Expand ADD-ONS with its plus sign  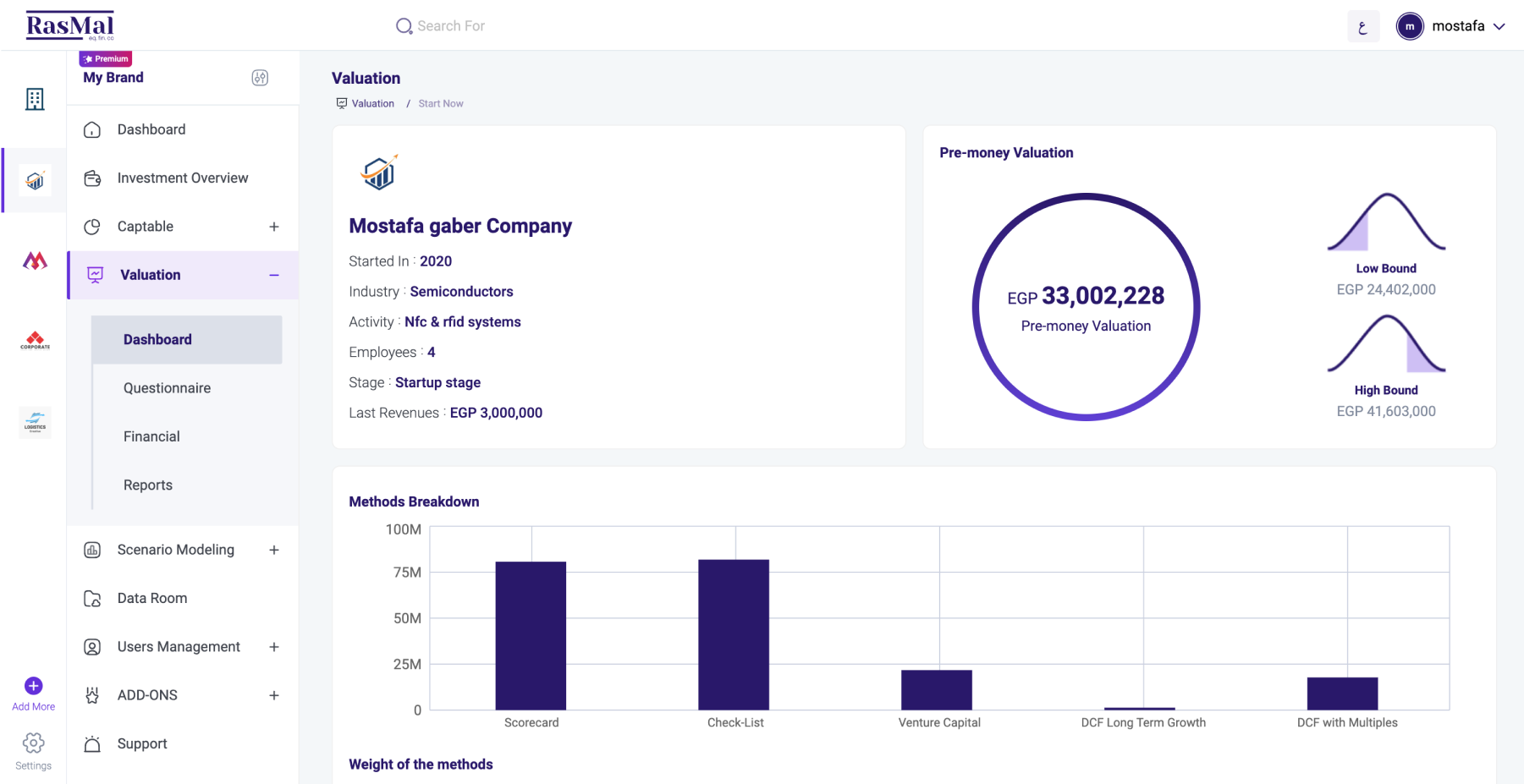tap(274, 695)
